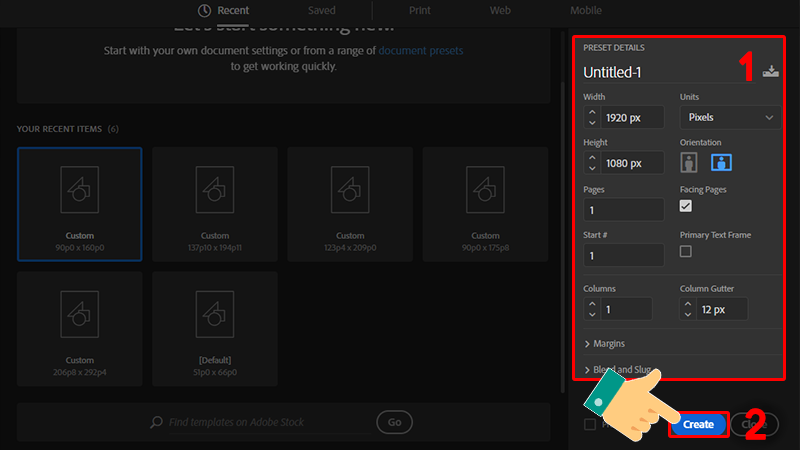Select portrait orientation icon
This screenshot has height=450, width=800.
tap(689, 162)
